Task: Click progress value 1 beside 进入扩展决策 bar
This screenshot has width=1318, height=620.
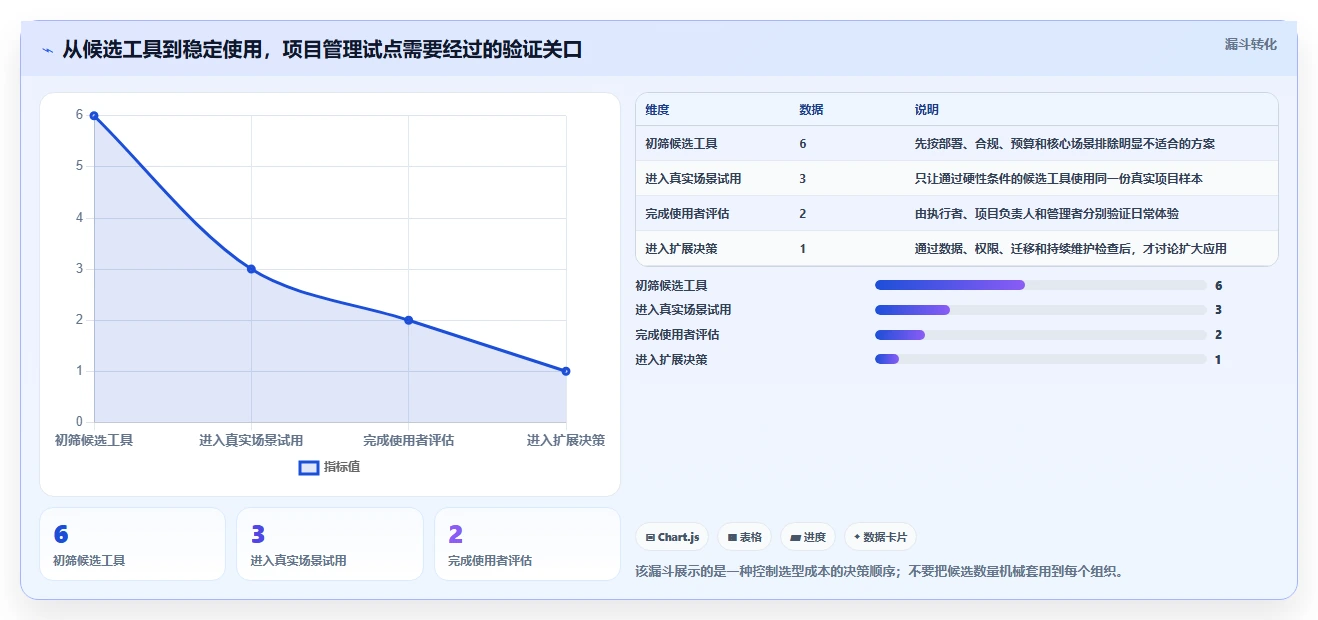Action: coord(1218,360)
